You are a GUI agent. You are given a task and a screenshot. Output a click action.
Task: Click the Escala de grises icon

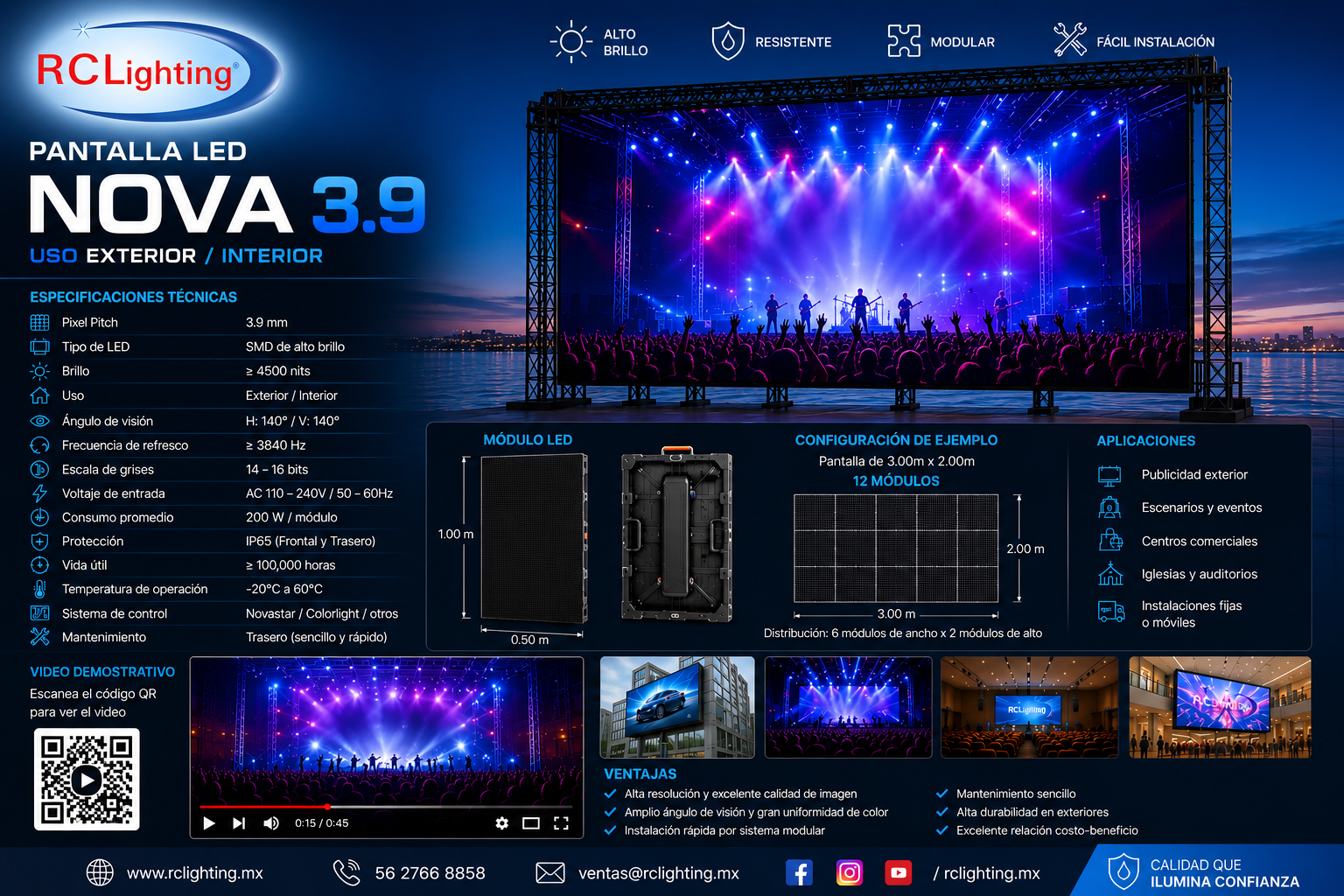tap(40, 470)
